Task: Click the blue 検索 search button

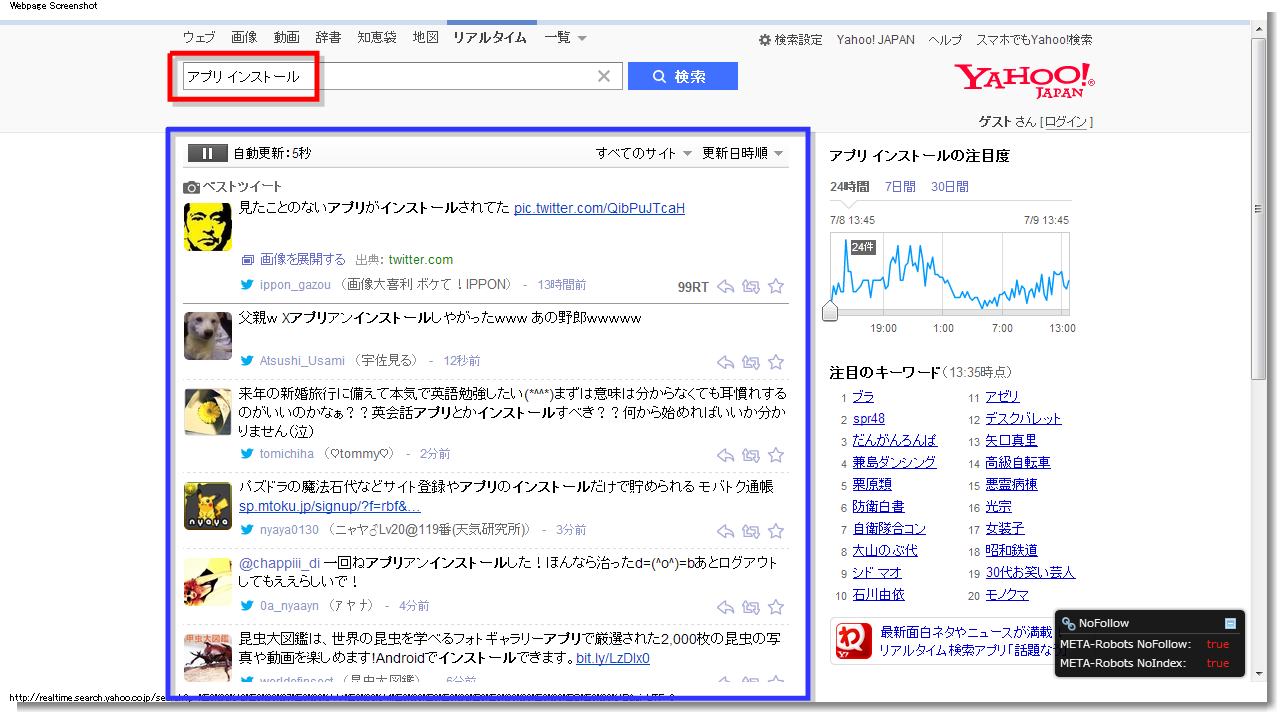Action: (x=683, y=76)
